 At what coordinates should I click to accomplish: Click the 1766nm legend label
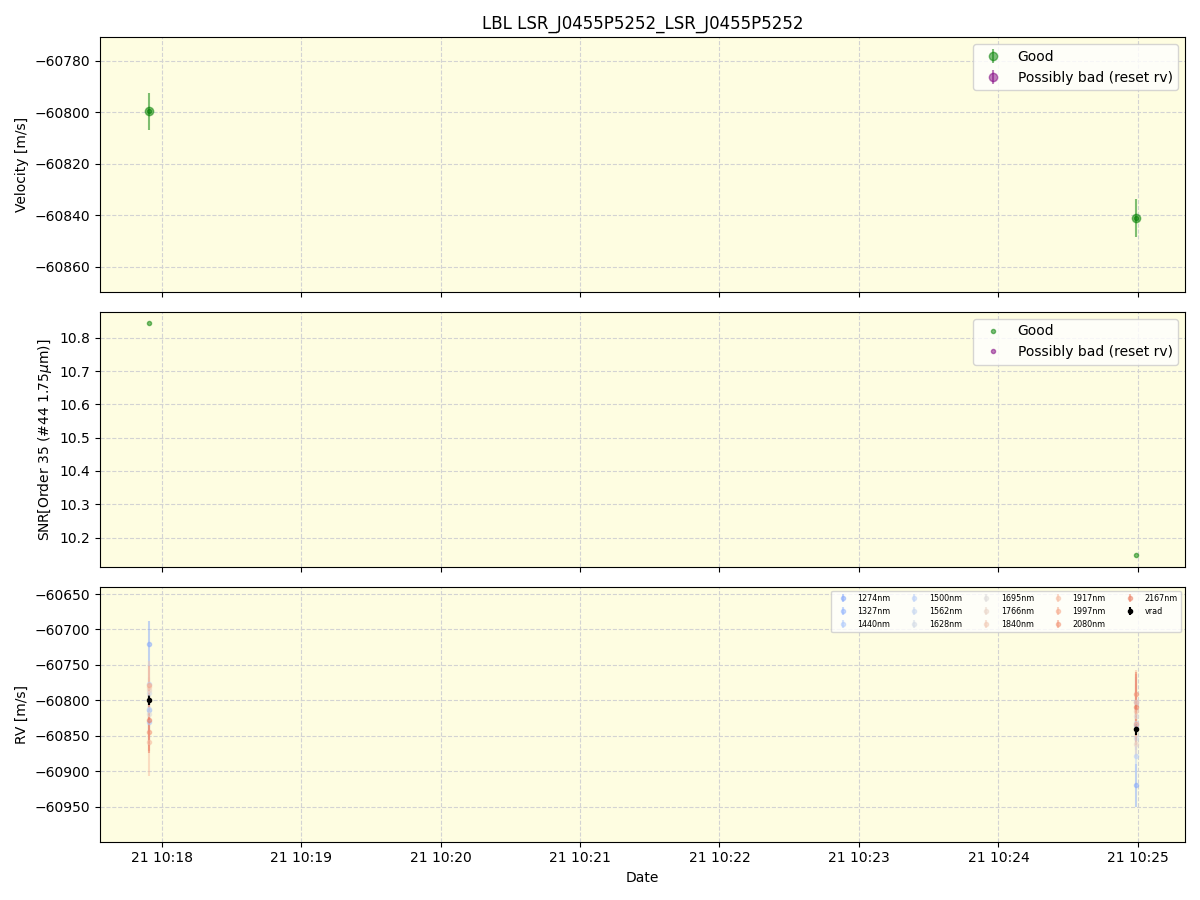pos(1018,611)
